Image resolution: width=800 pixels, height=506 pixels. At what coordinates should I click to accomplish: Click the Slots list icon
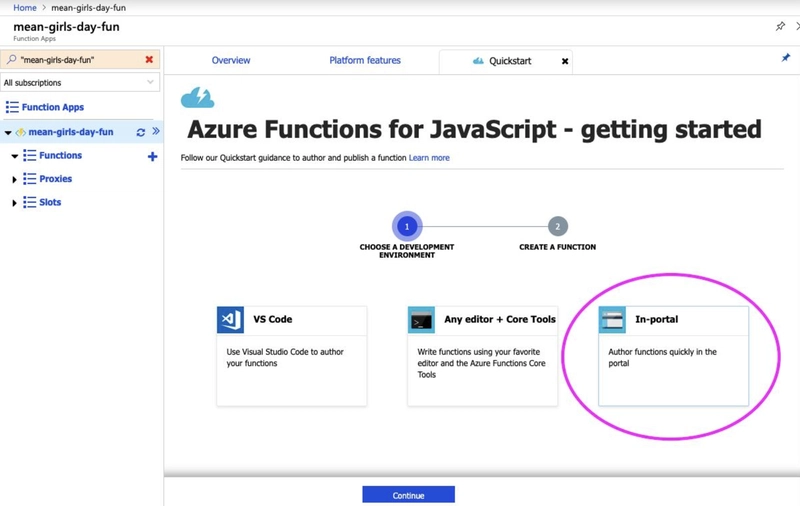(30, 202)
